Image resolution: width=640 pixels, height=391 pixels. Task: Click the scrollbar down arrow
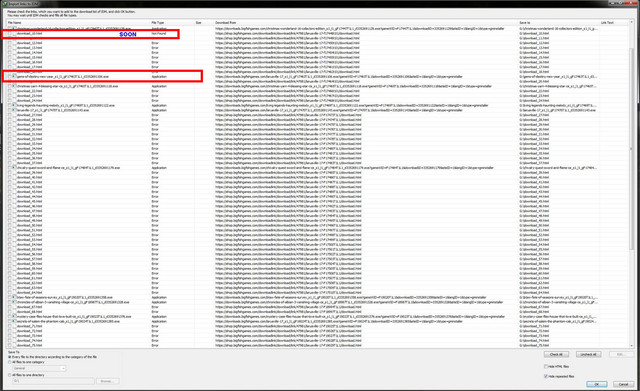[632, 346]
